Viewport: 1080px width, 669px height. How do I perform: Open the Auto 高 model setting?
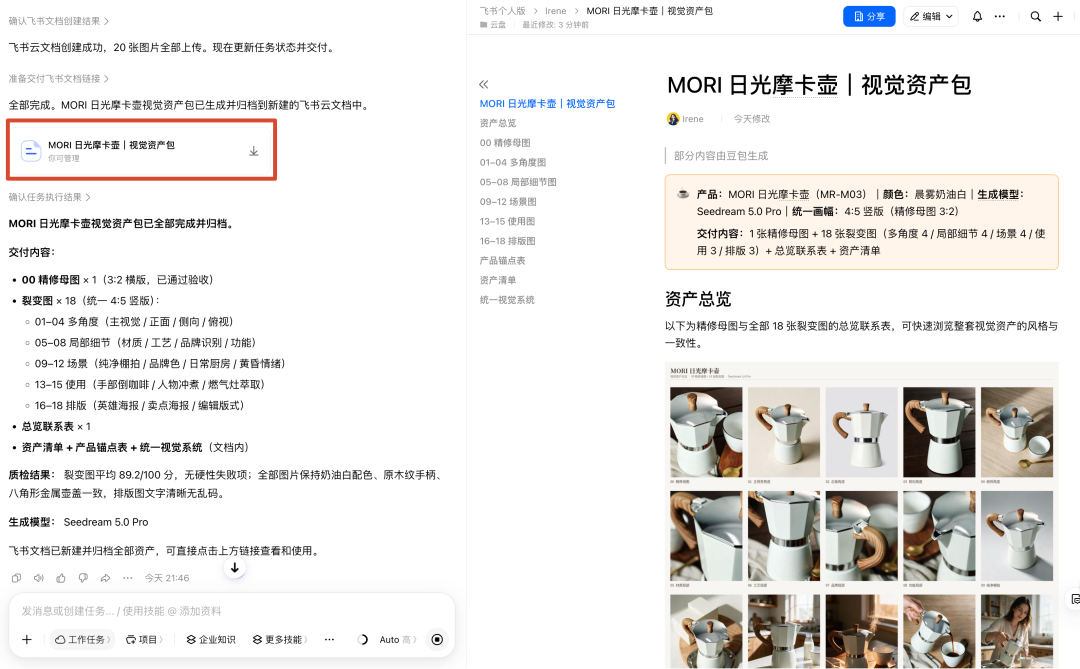(397, 639)
